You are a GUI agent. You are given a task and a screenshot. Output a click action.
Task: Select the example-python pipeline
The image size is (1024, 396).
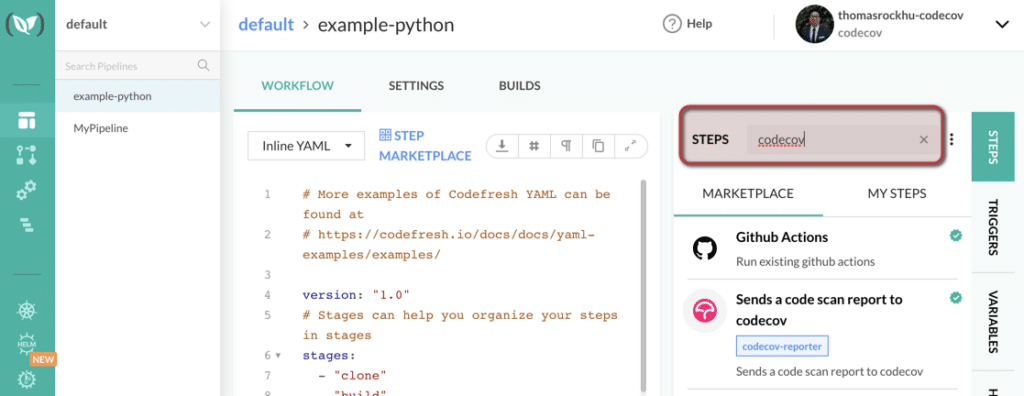[x=138, y=96]
